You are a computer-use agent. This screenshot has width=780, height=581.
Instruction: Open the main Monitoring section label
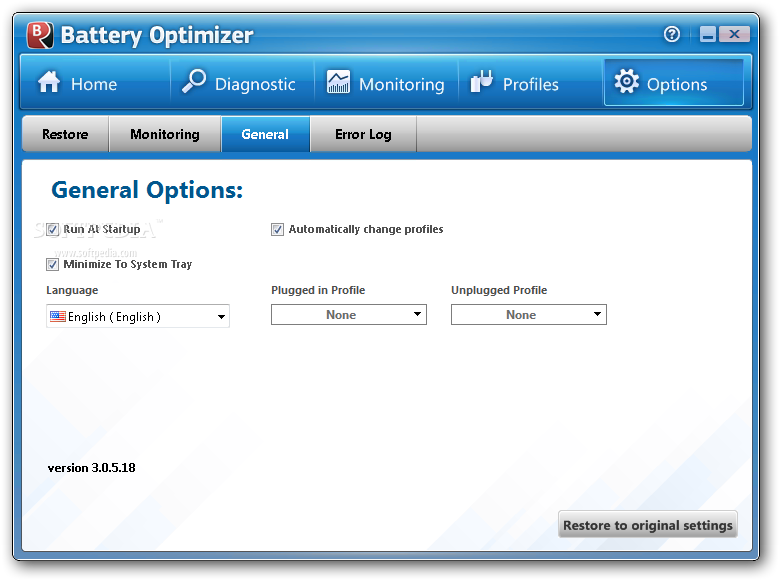[401, 85]
